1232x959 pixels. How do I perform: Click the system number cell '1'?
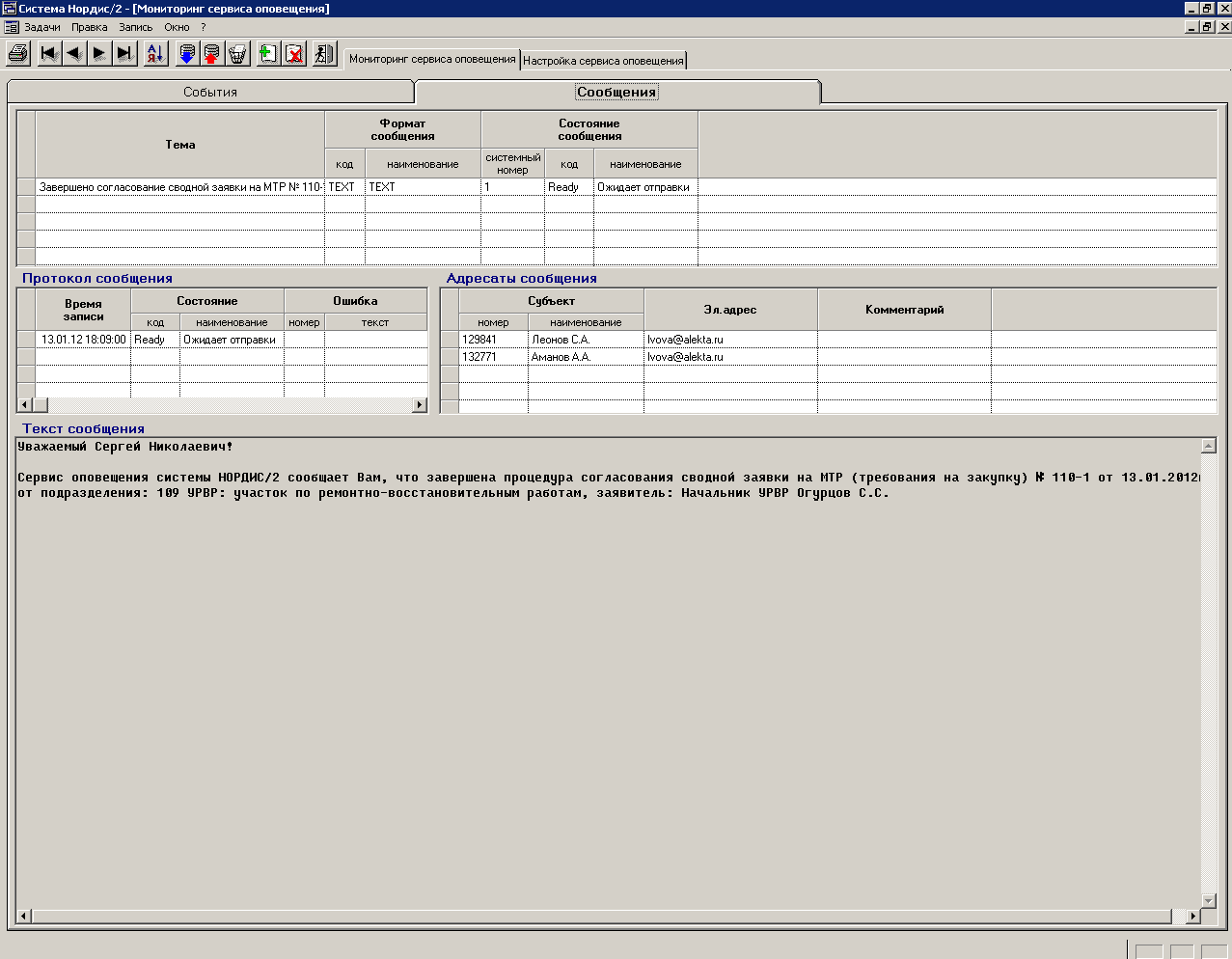[x=512, y=187]
